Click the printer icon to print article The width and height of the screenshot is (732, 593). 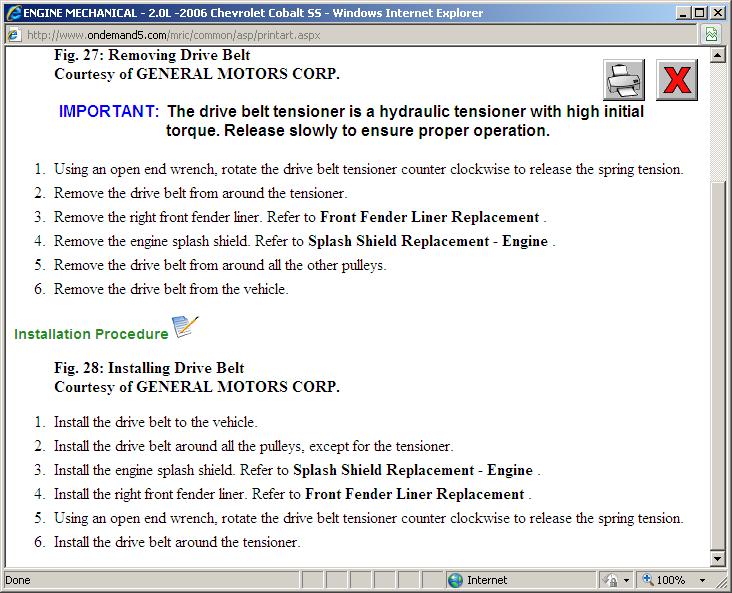click(x=624, y=80)
